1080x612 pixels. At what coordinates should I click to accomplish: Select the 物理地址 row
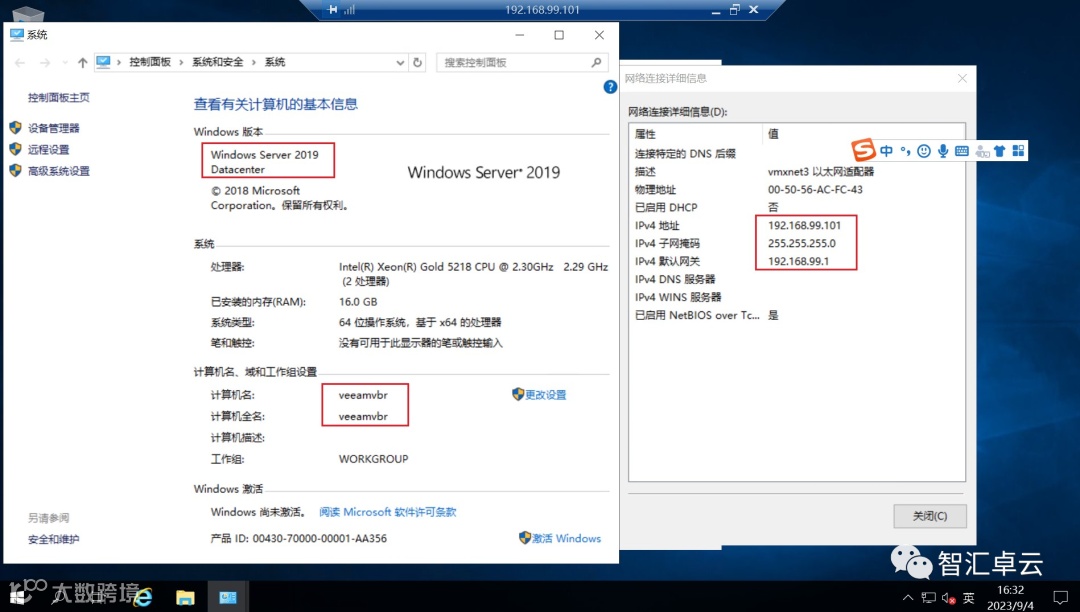pos(797,189)
